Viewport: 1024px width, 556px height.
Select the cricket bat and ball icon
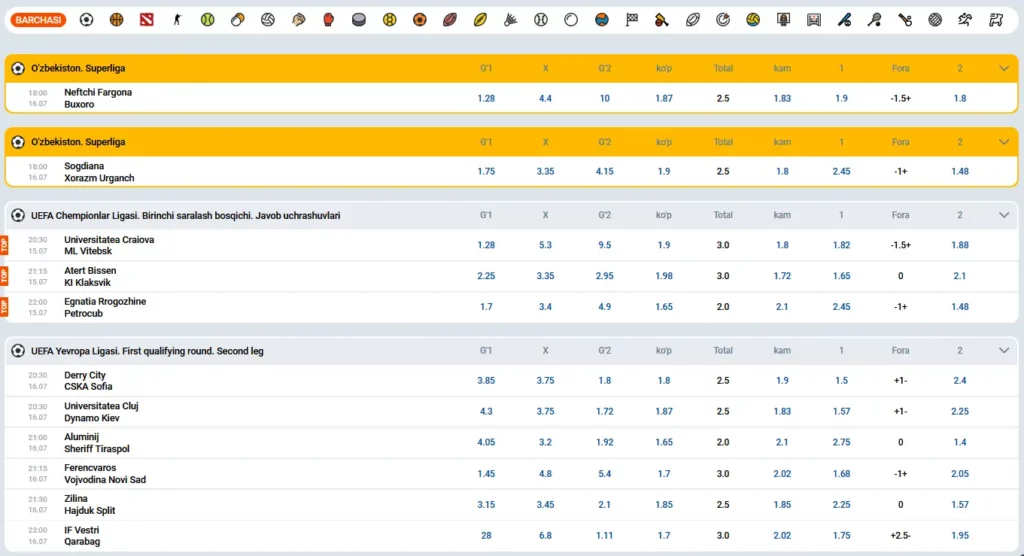[x=662, y=20]
